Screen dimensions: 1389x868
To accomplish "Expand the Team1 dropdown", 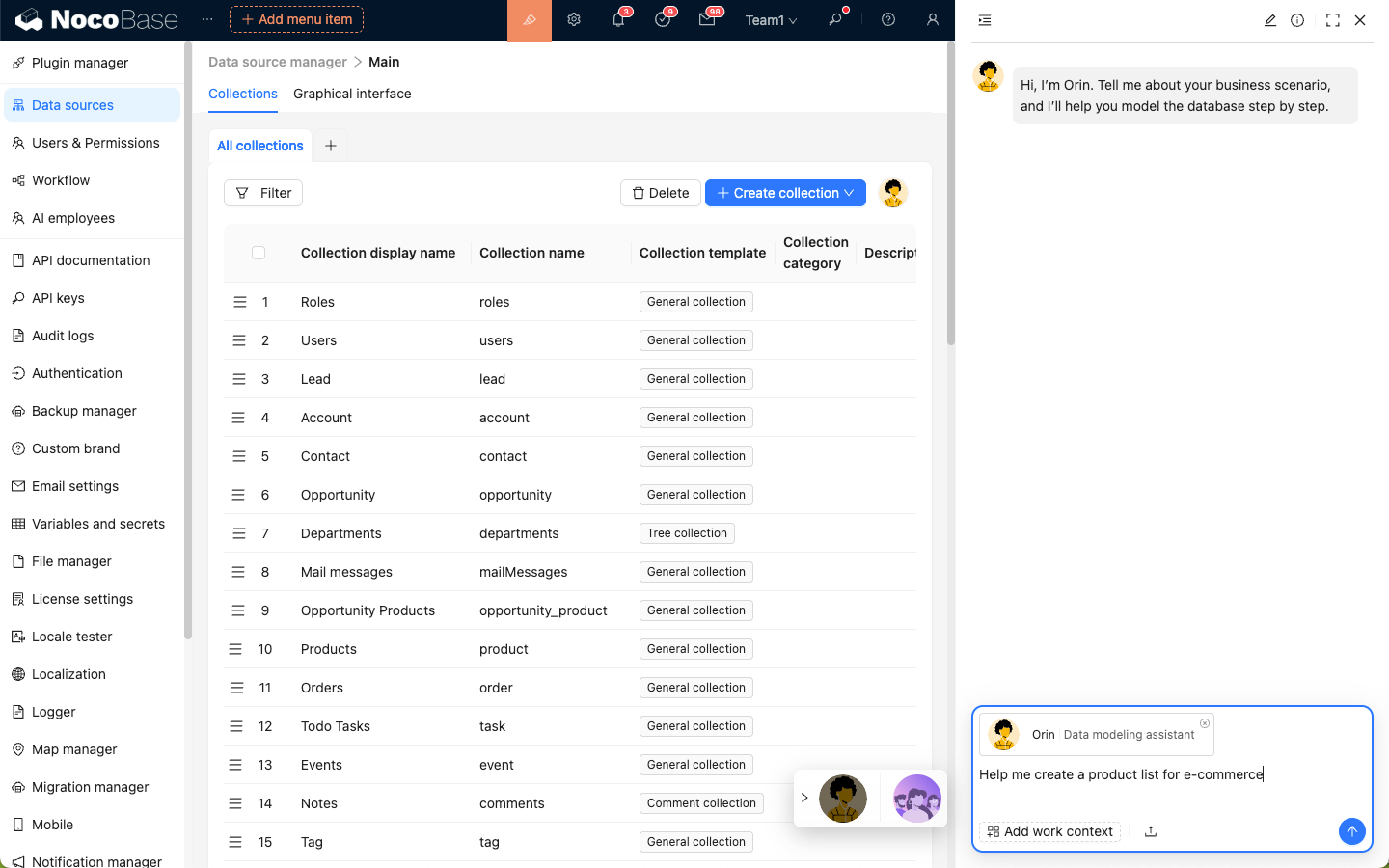I will (771, 20).
